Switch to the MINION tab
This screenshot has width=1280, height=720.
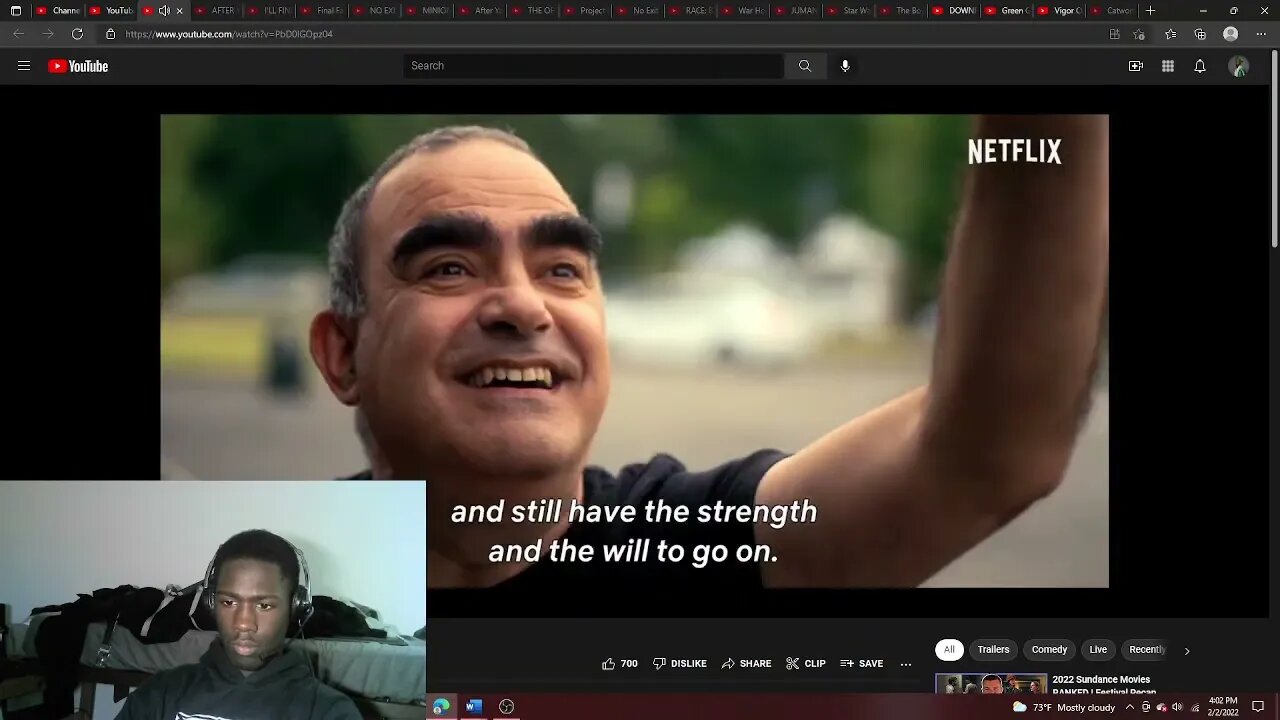coord(427,11)
